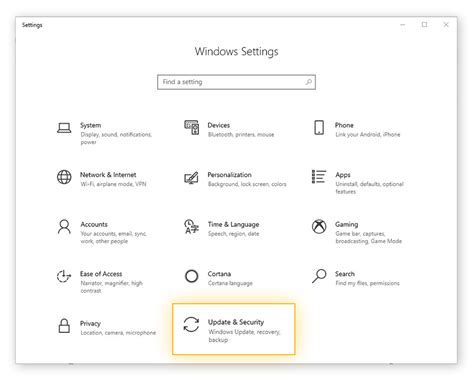
Task: Open the Phone settings heading
Action: pyautogui.click(x=344, y=125)
